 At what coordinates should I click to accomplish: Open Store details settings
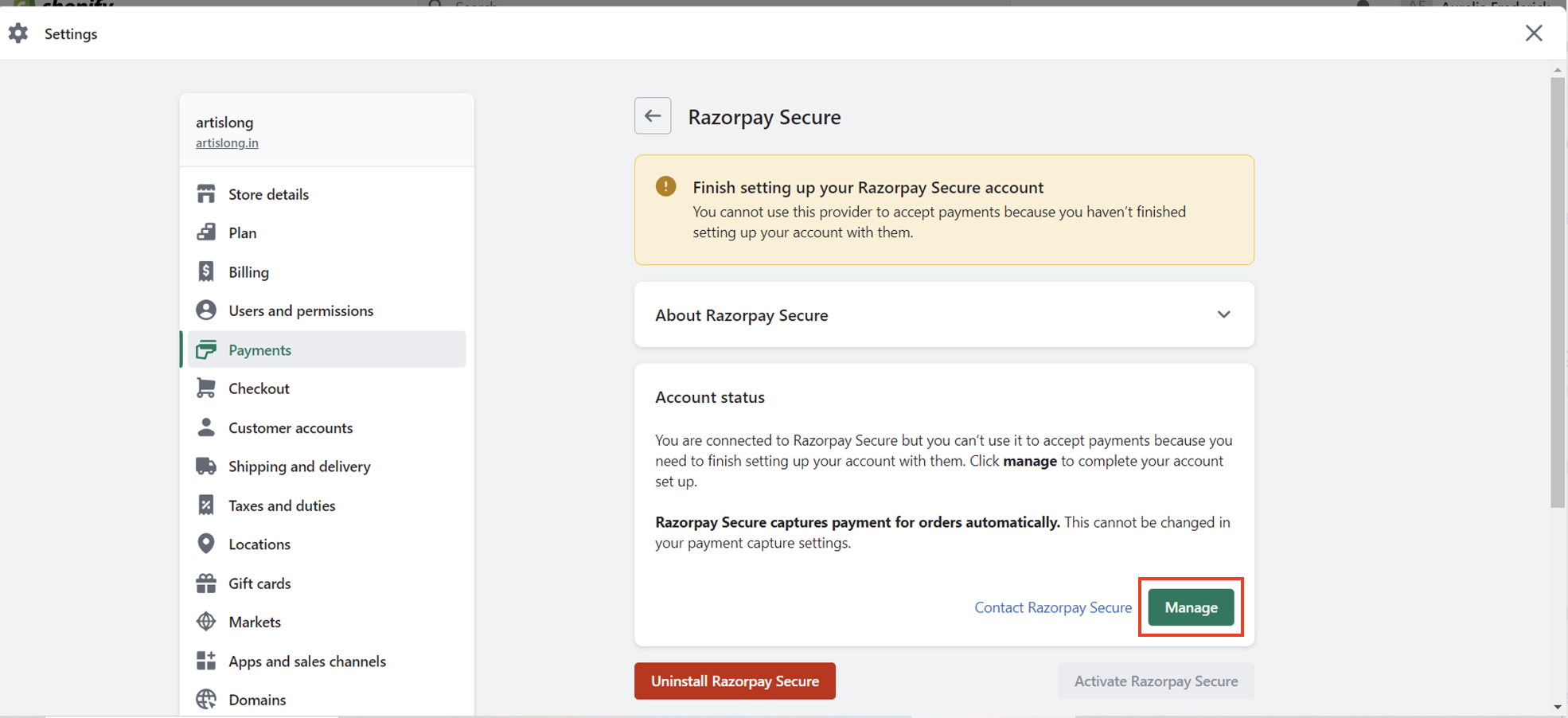(x=325, y=193)
